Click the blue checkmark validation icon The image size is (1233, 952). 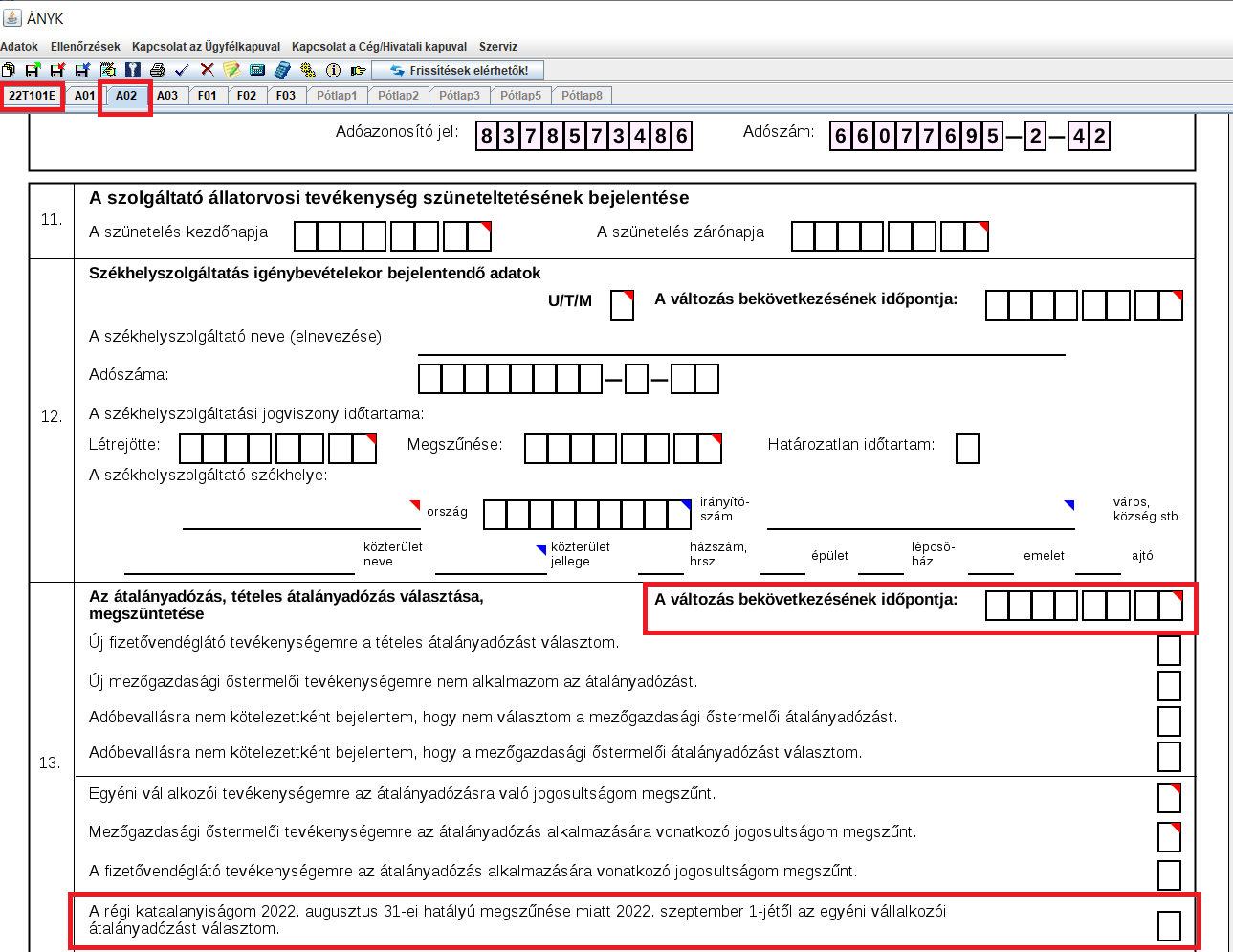pyautogui.click(x=182, y=70)
